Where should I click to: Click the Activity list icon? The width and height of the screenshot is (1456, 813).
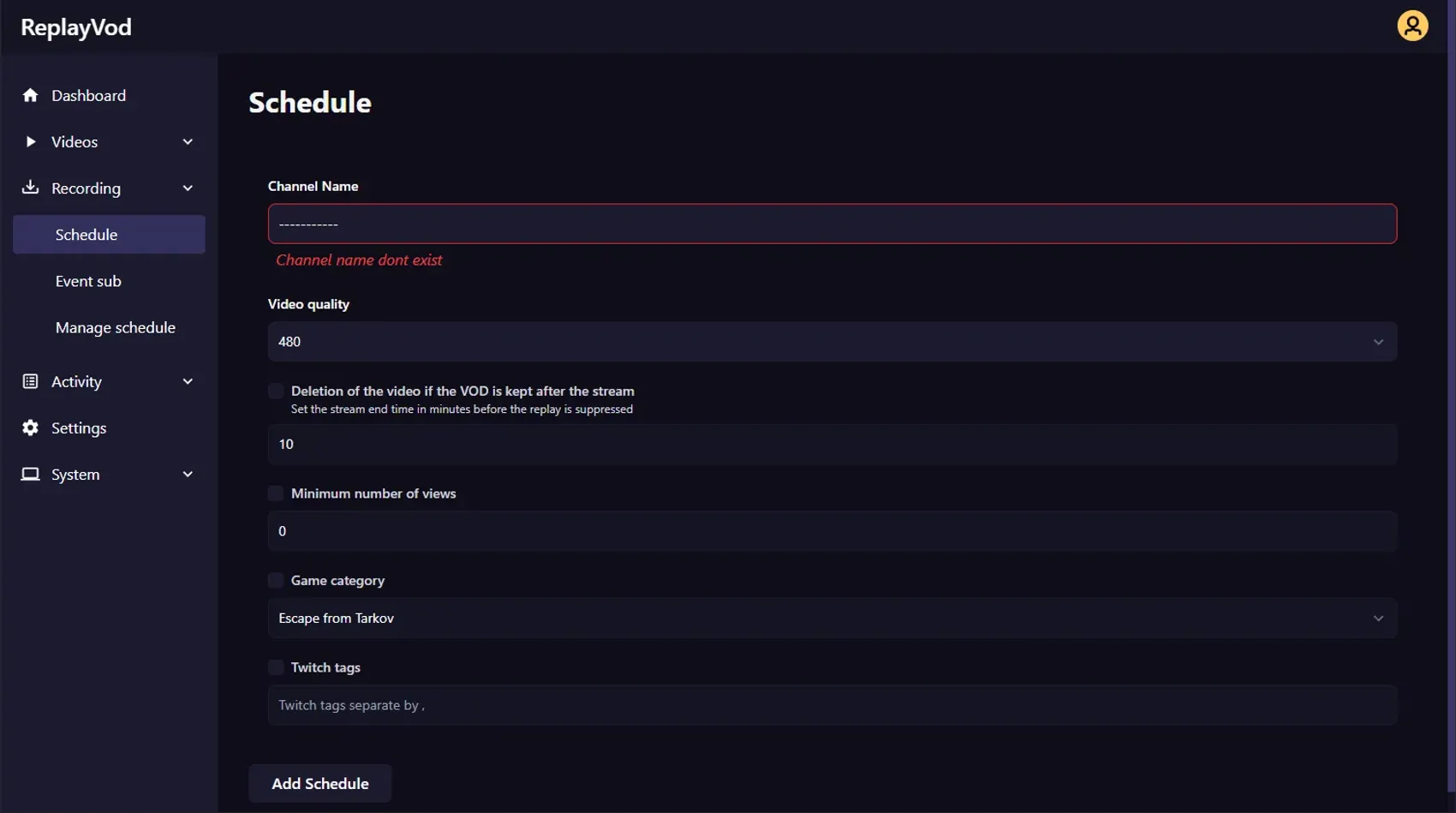[31, 381]
